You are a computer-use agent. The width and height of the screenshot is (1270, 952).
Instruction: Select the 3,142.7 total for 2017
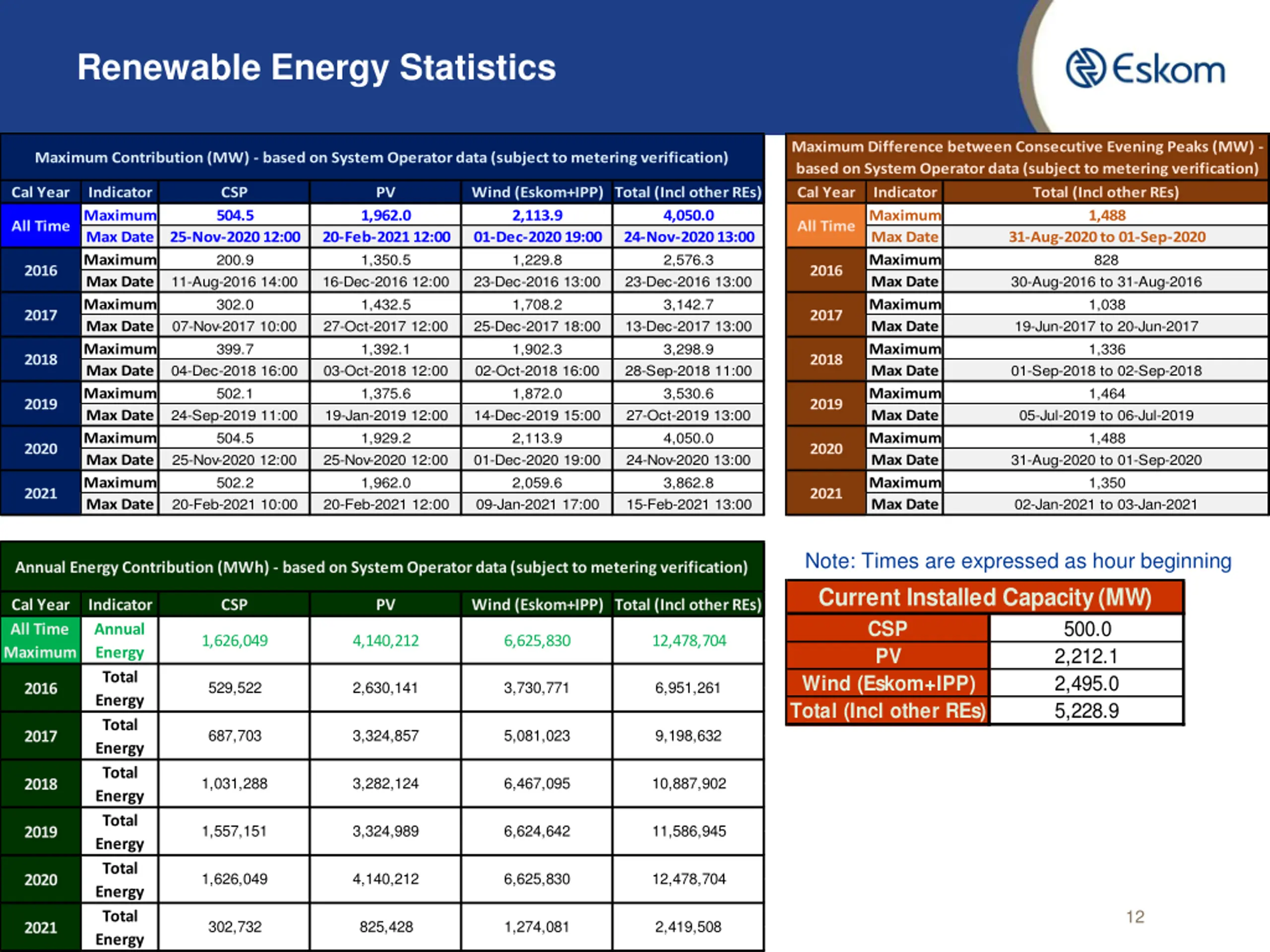[x=689, y=305]
